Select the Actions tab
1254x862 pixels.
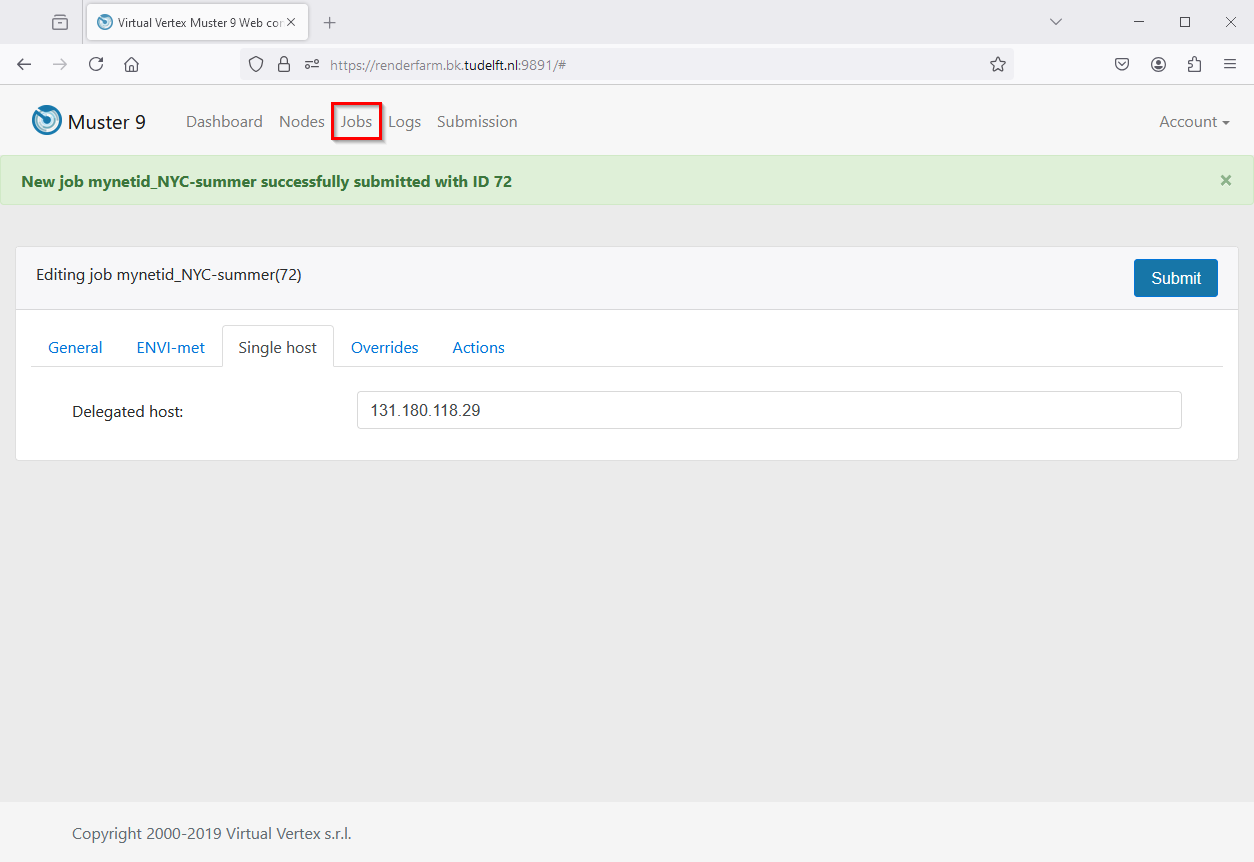478,348
